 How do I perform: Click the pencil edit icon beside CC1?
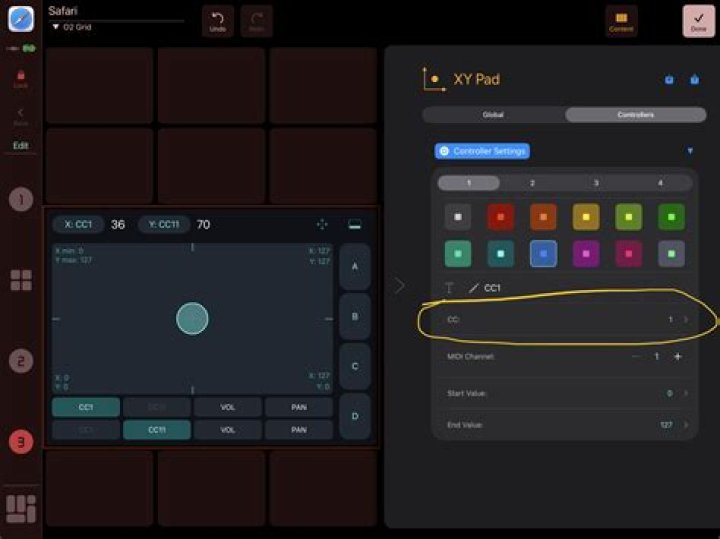473,288
